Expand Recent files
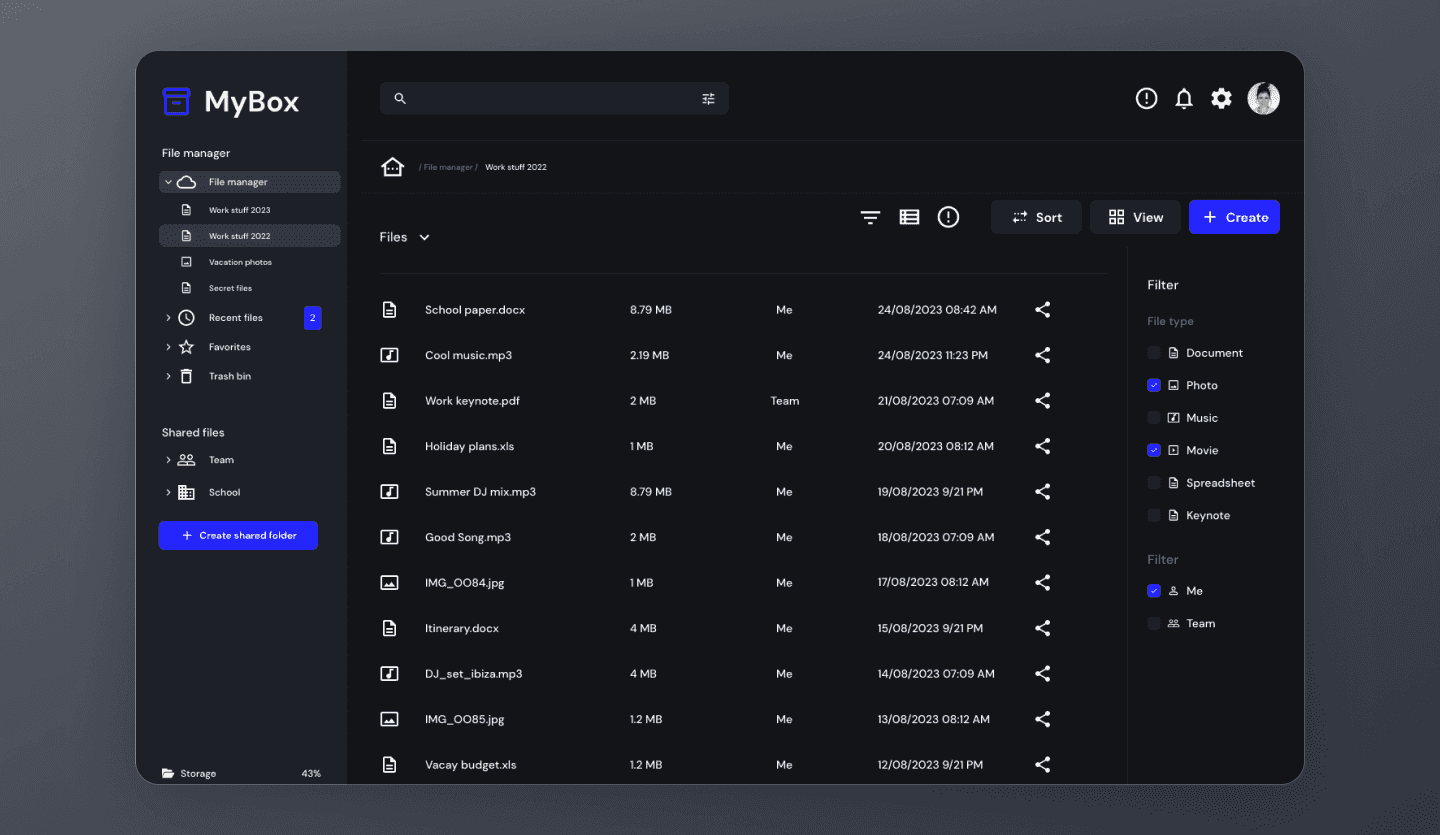The image size is (1440, 835). click(168, 318)
